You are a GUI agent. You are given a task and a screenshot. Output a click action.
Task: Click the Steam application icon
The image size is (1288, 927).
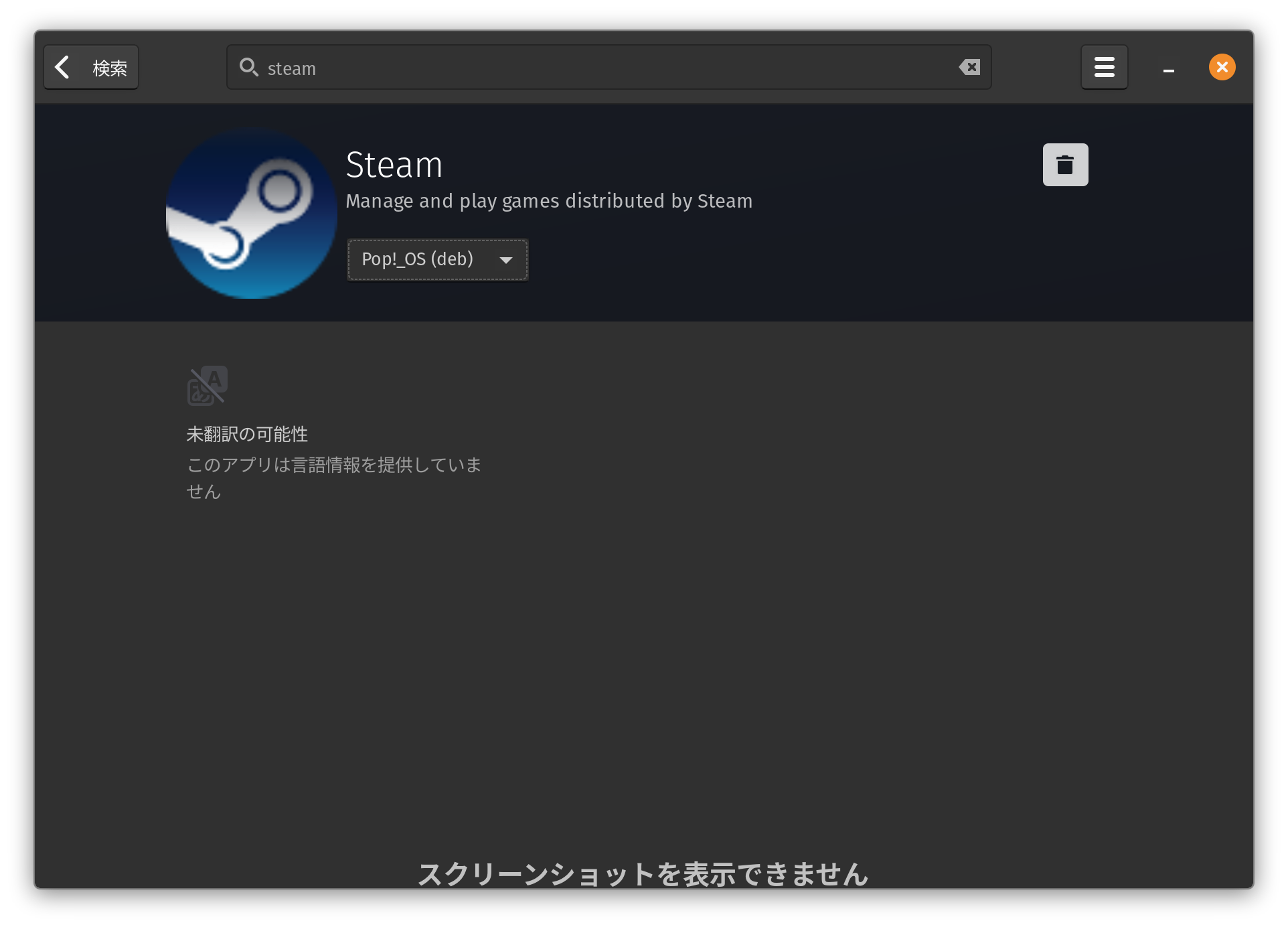[251, 213]
